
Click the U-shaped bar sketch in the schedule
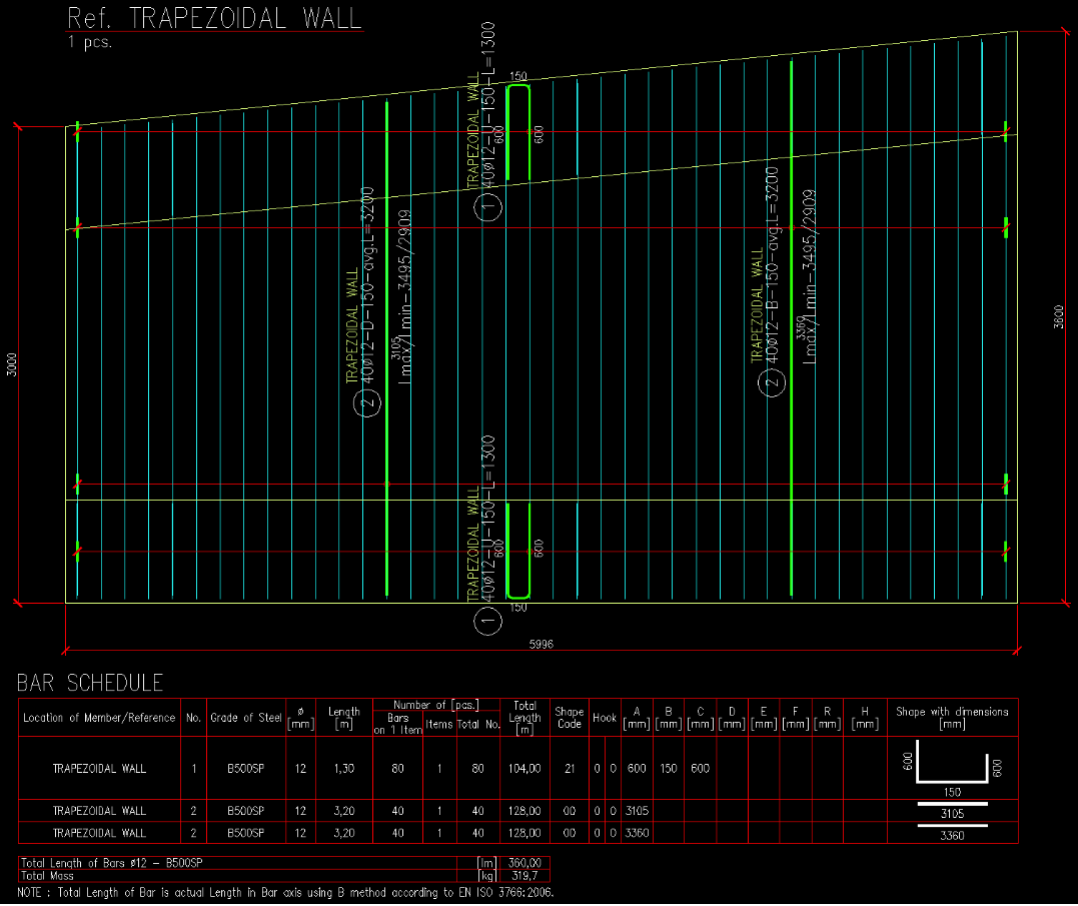click(952, 764)
